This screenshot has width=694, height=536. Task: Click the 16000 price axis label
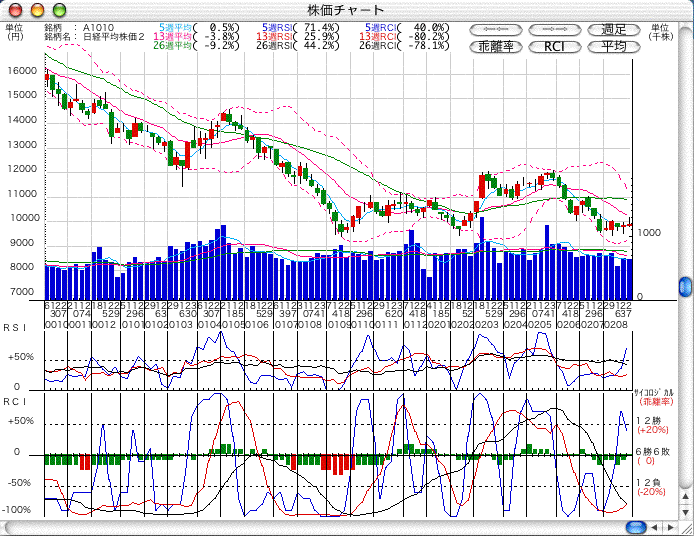[x=22, y=71]
